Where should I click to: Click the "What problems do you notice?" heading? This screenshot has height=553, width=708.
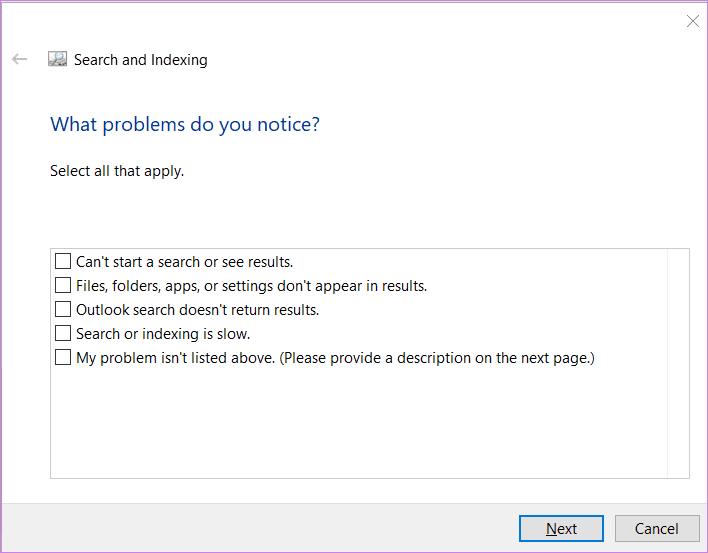coord(185,124)
